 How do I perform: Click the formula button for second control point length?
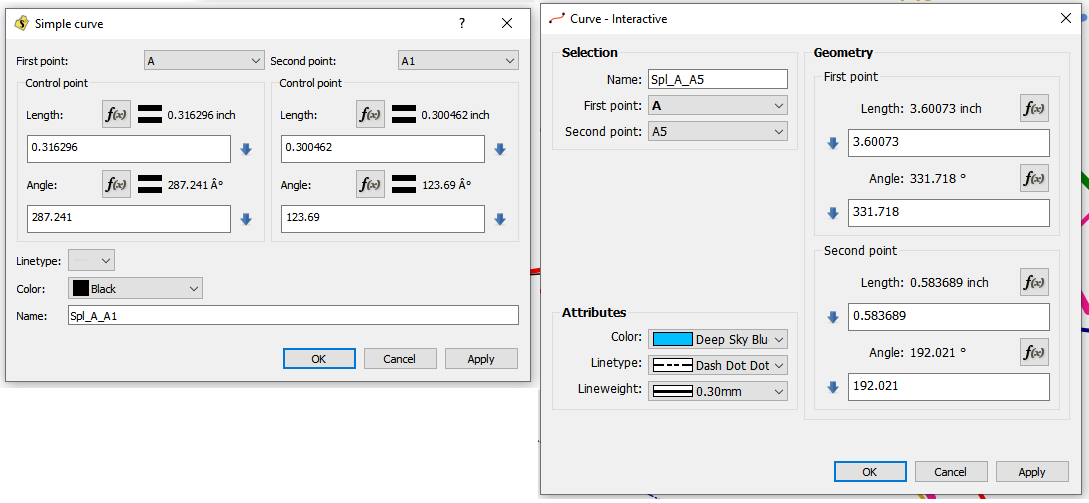[x=370, y=114]
